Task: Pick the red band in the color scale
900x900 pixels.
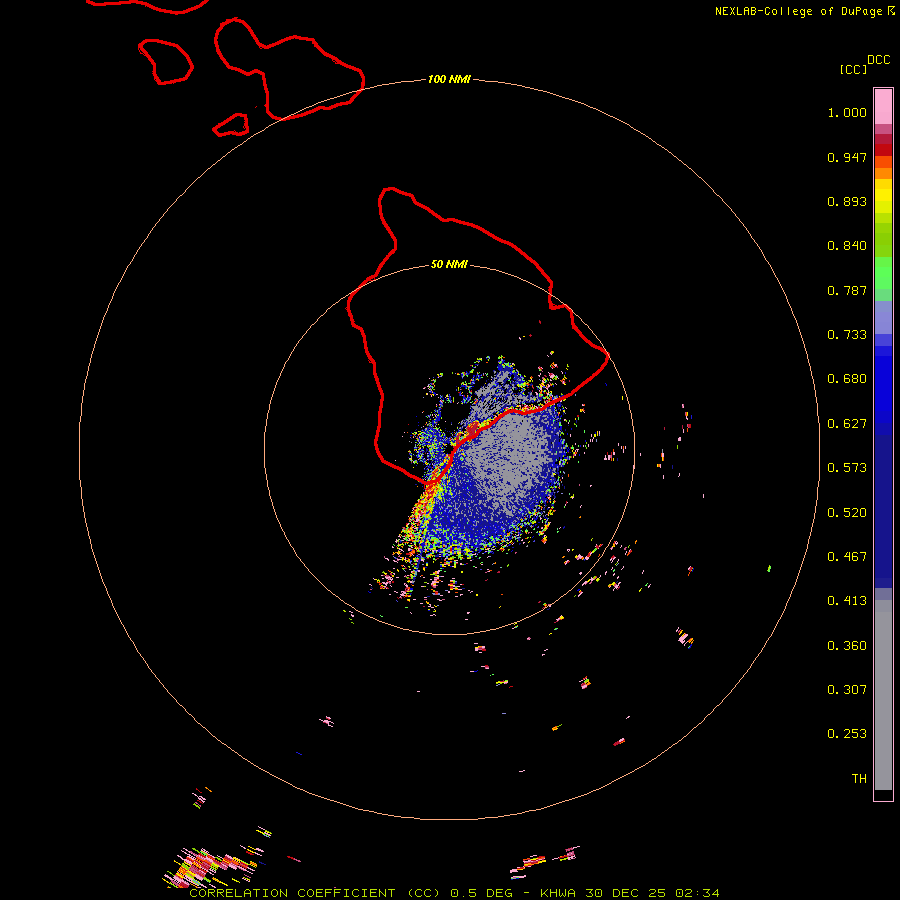Action: 883,150
